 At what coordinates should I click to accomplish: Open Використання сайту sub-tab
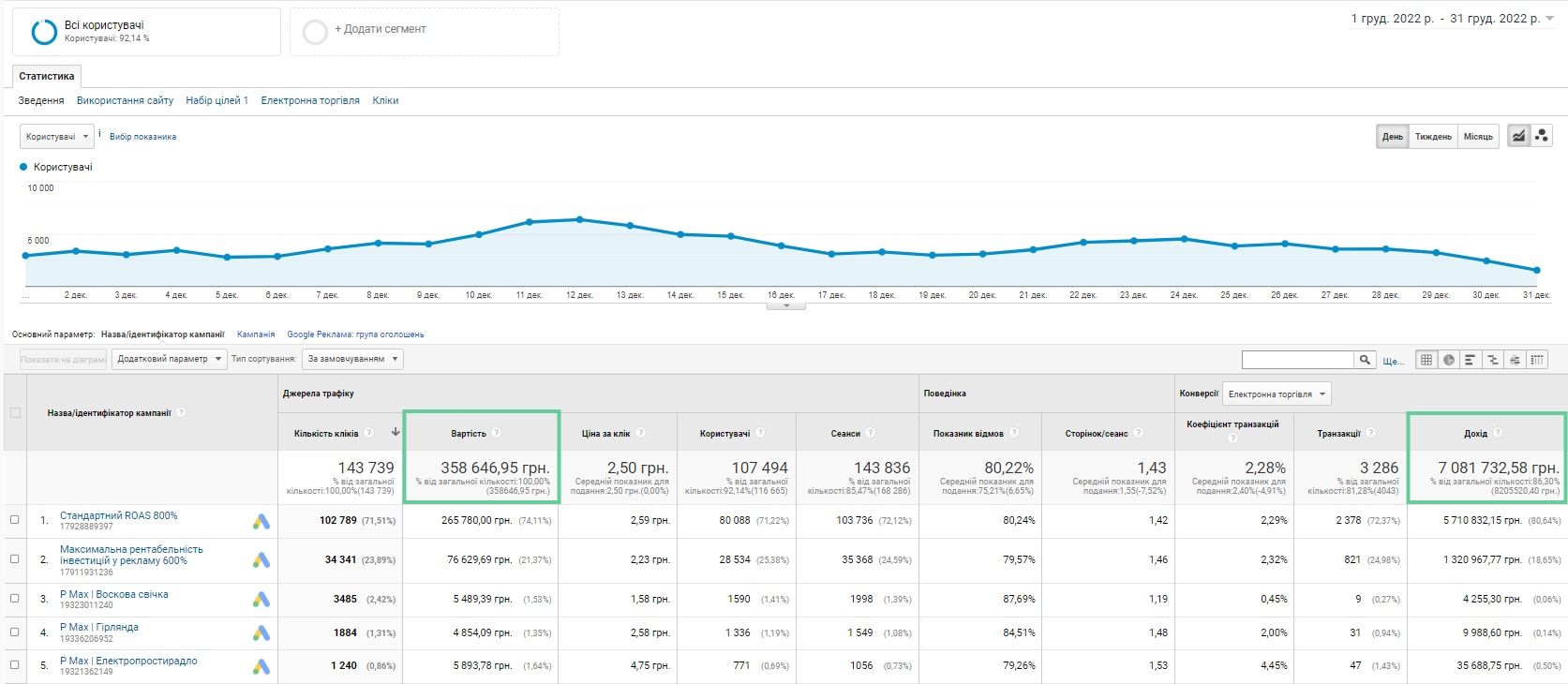[x=125, y=100]
